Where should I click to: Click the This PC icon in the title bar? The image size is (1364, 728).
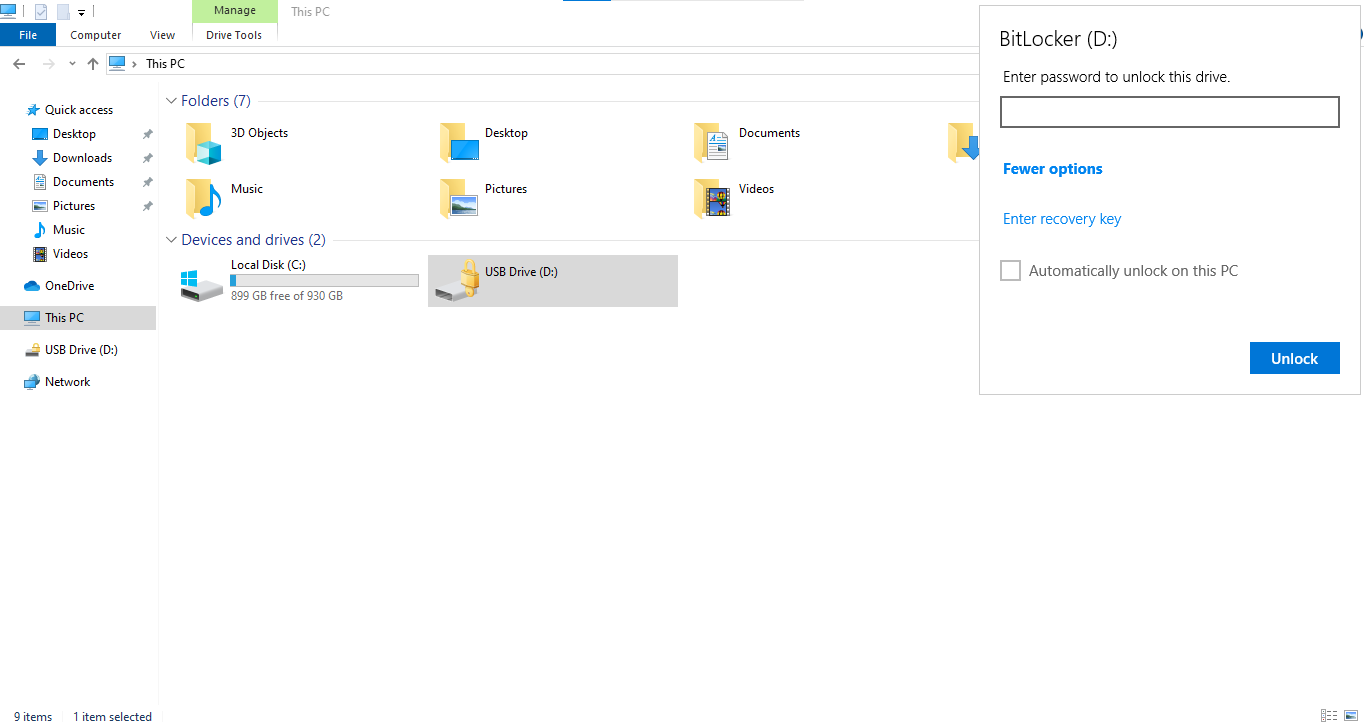[8, 10]
